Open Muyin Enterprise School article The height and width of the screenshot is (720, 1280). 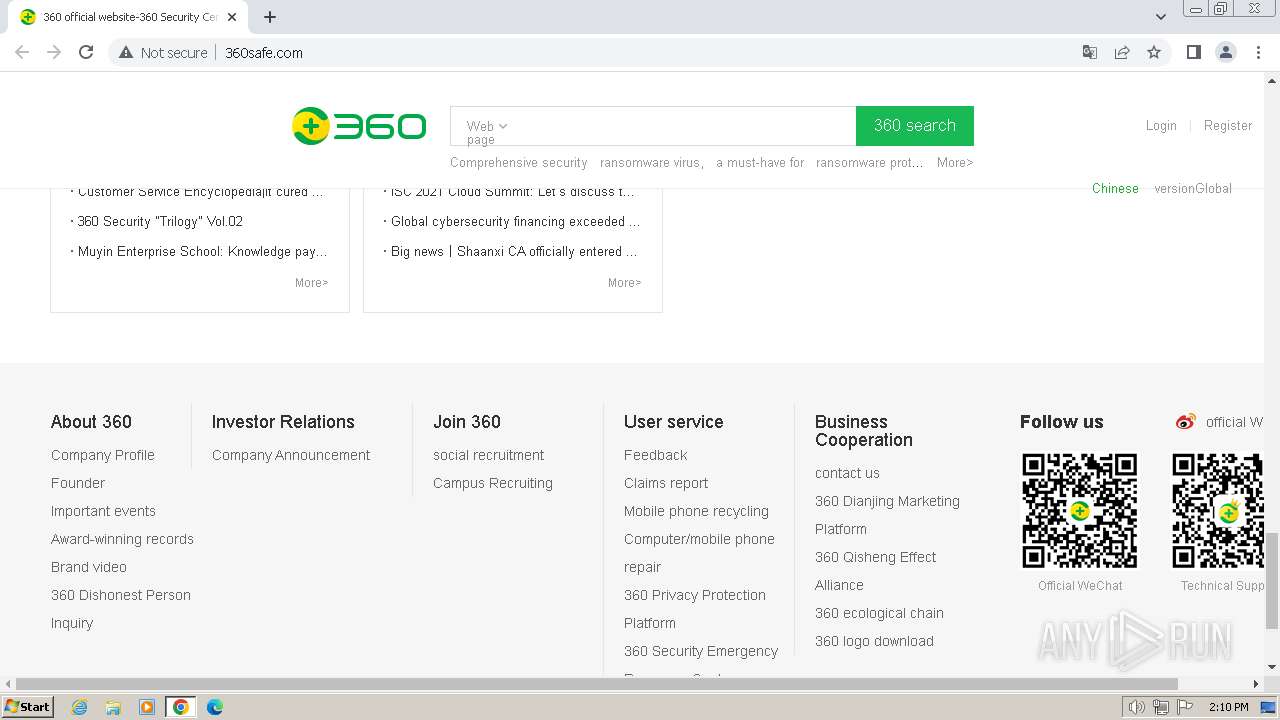coord(202,251)
